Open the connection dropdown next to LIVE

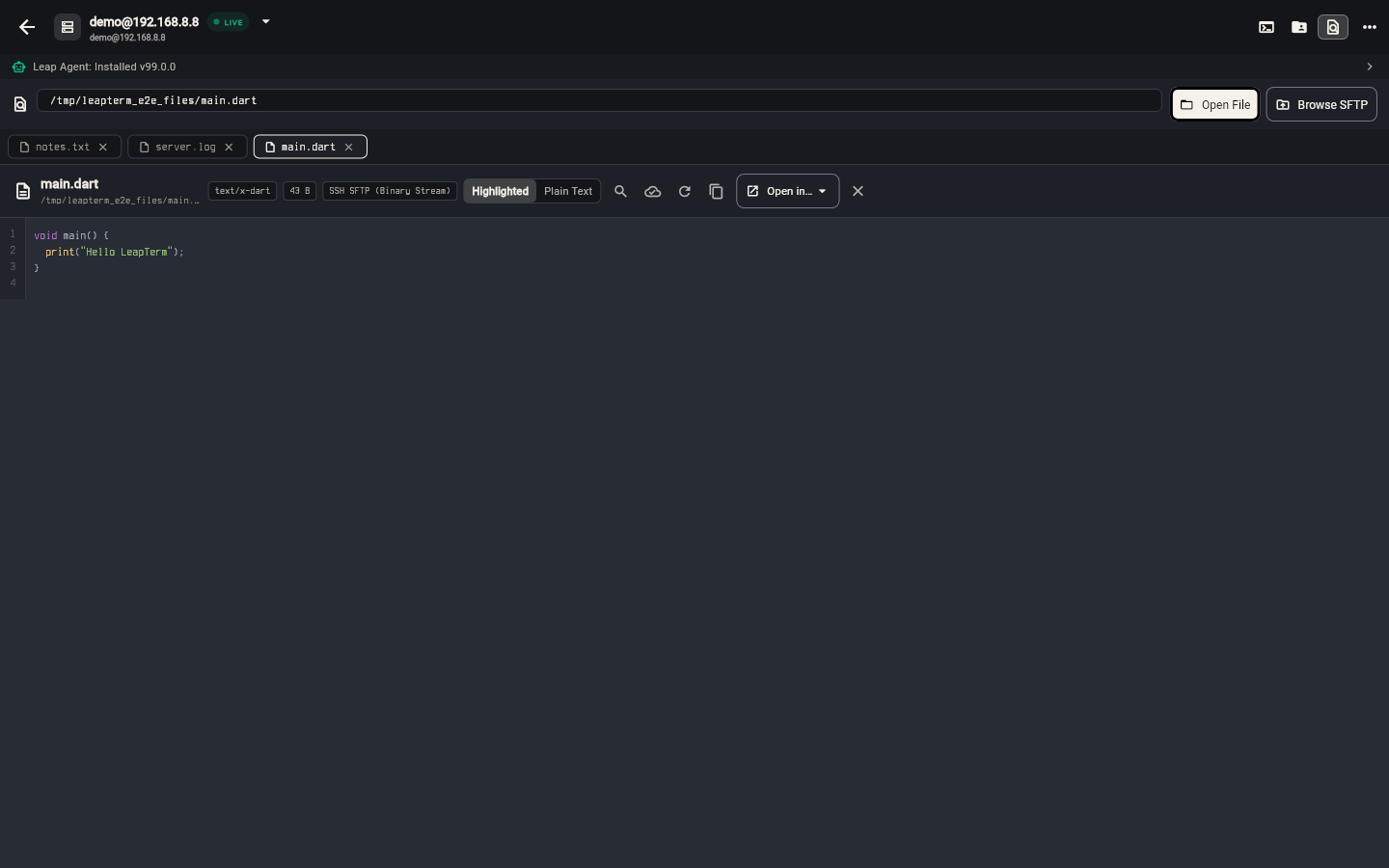click(266, 21)
